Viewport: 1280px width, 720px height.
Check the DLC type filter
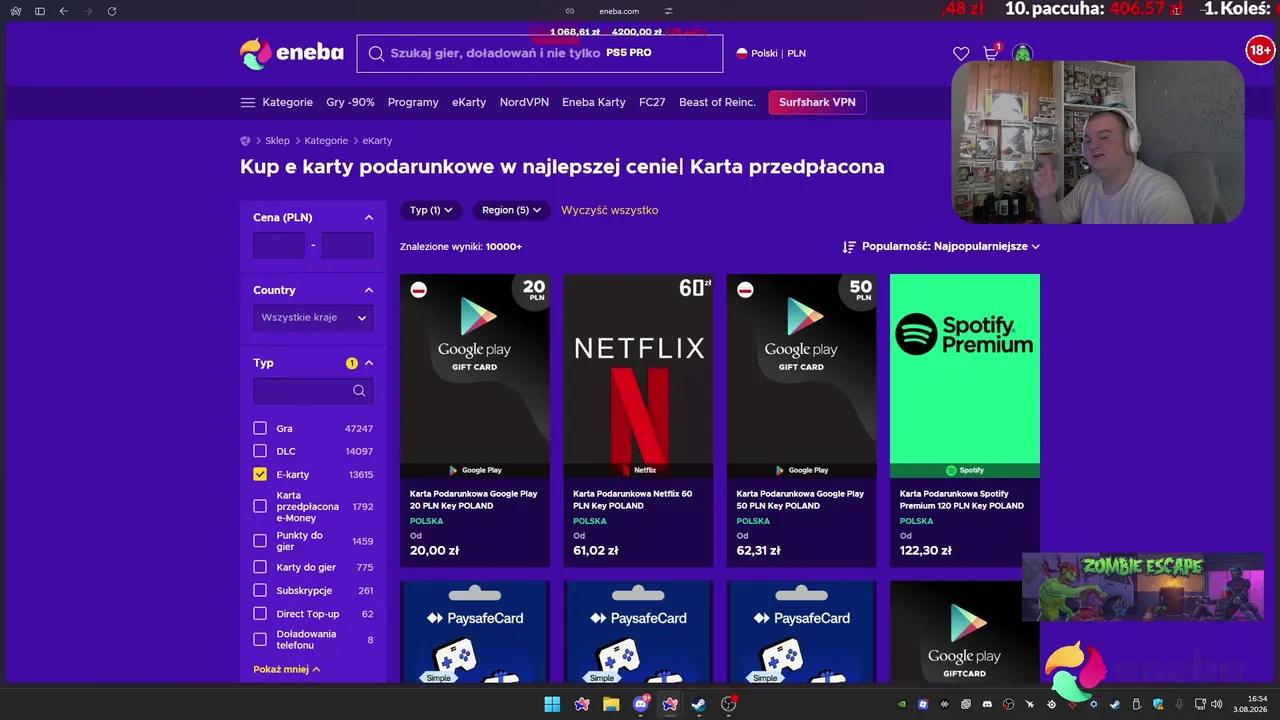pos(260,451)
